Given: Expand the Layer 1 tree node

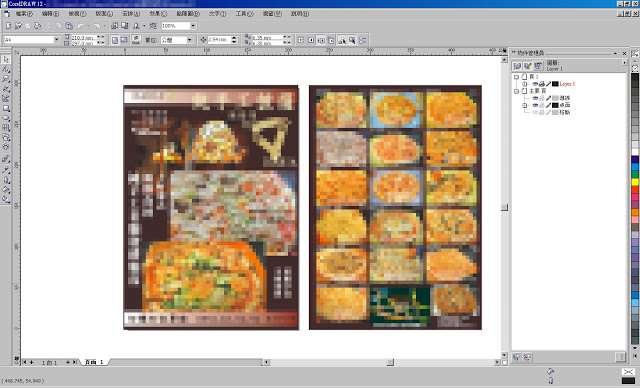Looking at the screenshot, I should tap(524, 84).
